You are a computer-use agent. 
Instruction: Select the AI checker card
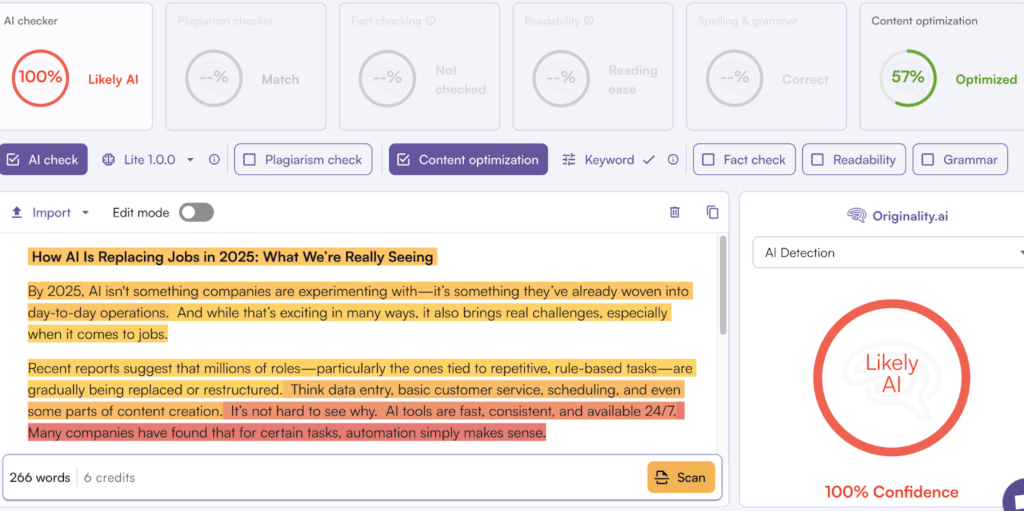(74, 67)
